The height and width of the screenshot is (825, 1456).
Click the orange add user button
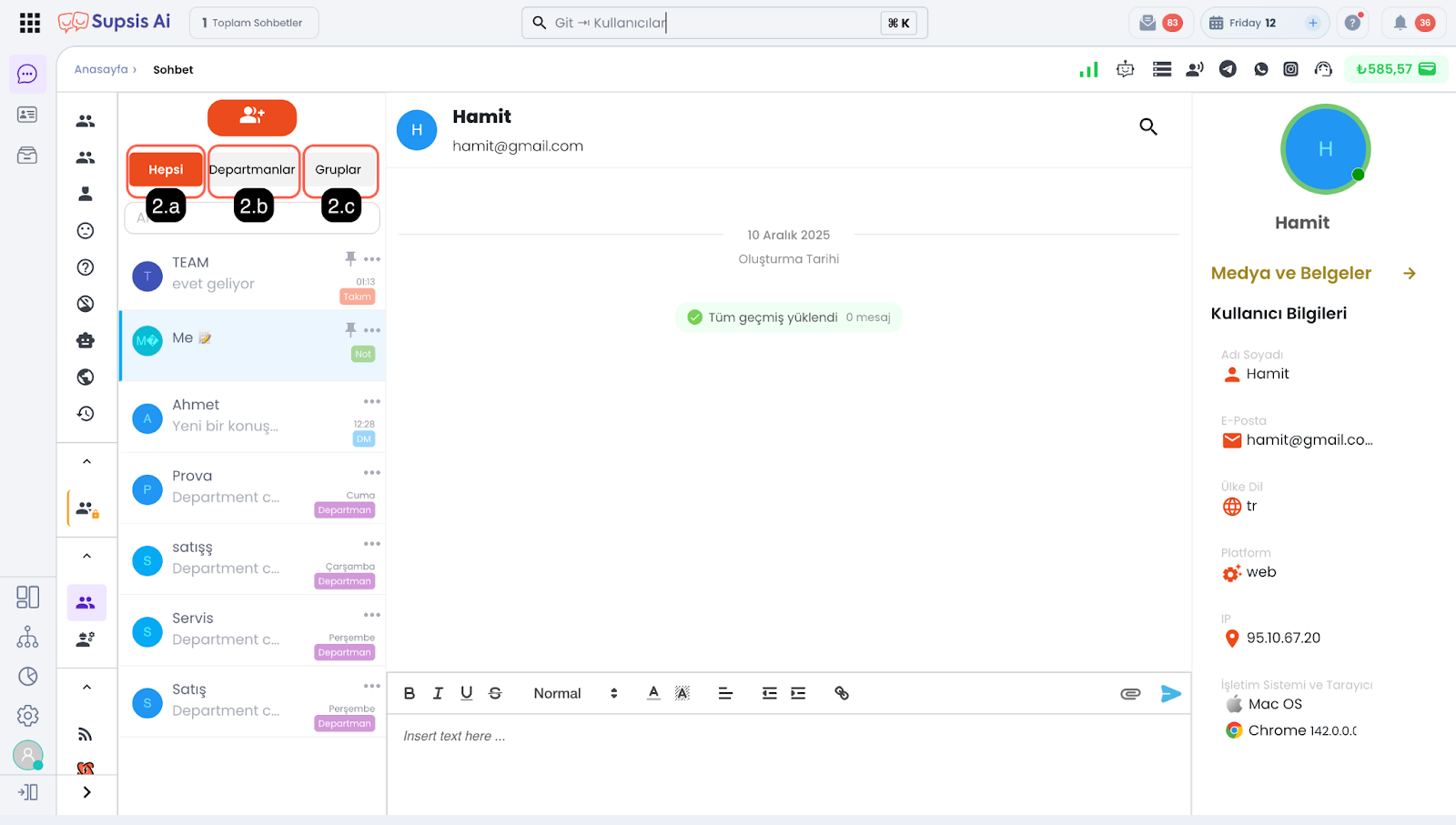[x=252, y=117]
